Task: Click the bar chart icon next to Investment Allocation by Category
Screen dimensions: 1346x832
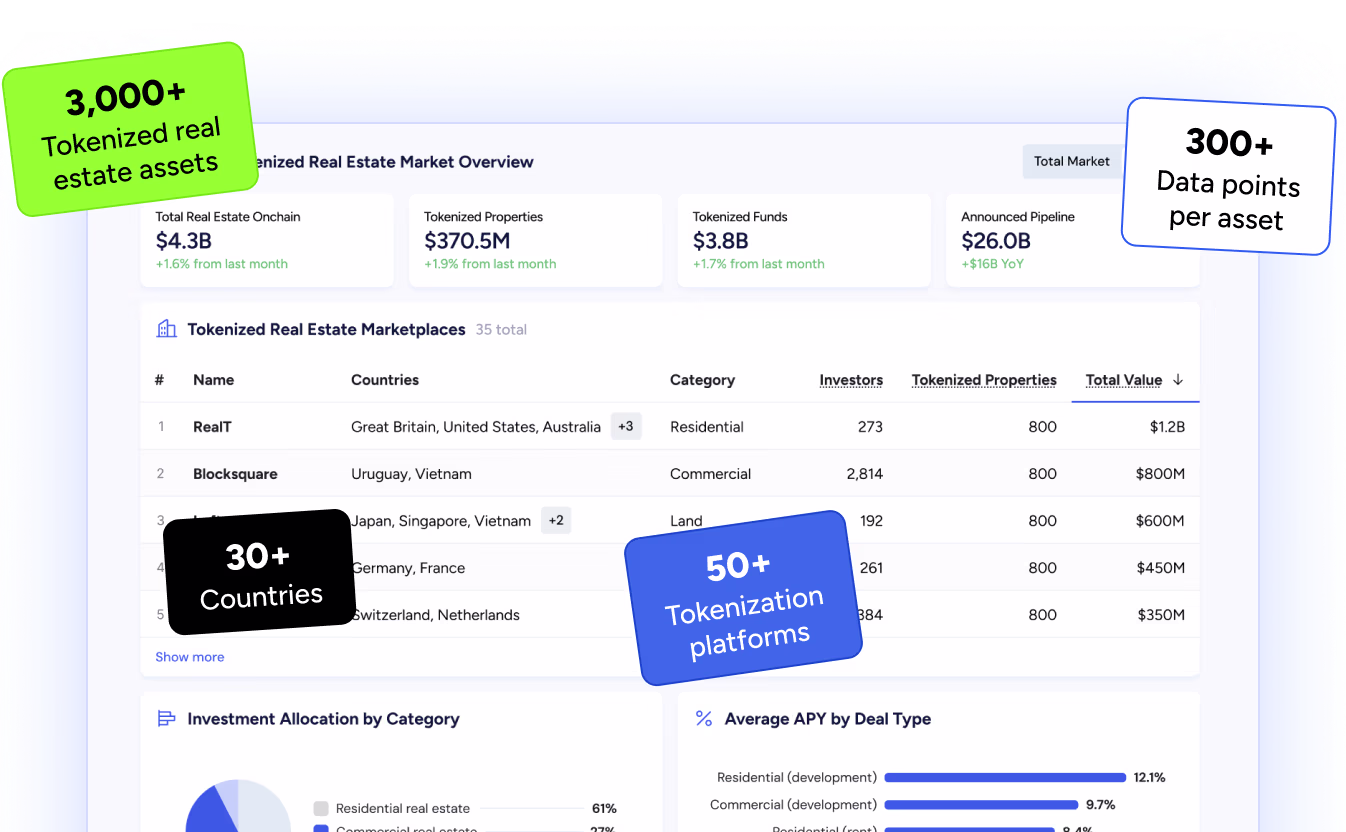Action: pos(166,718)
